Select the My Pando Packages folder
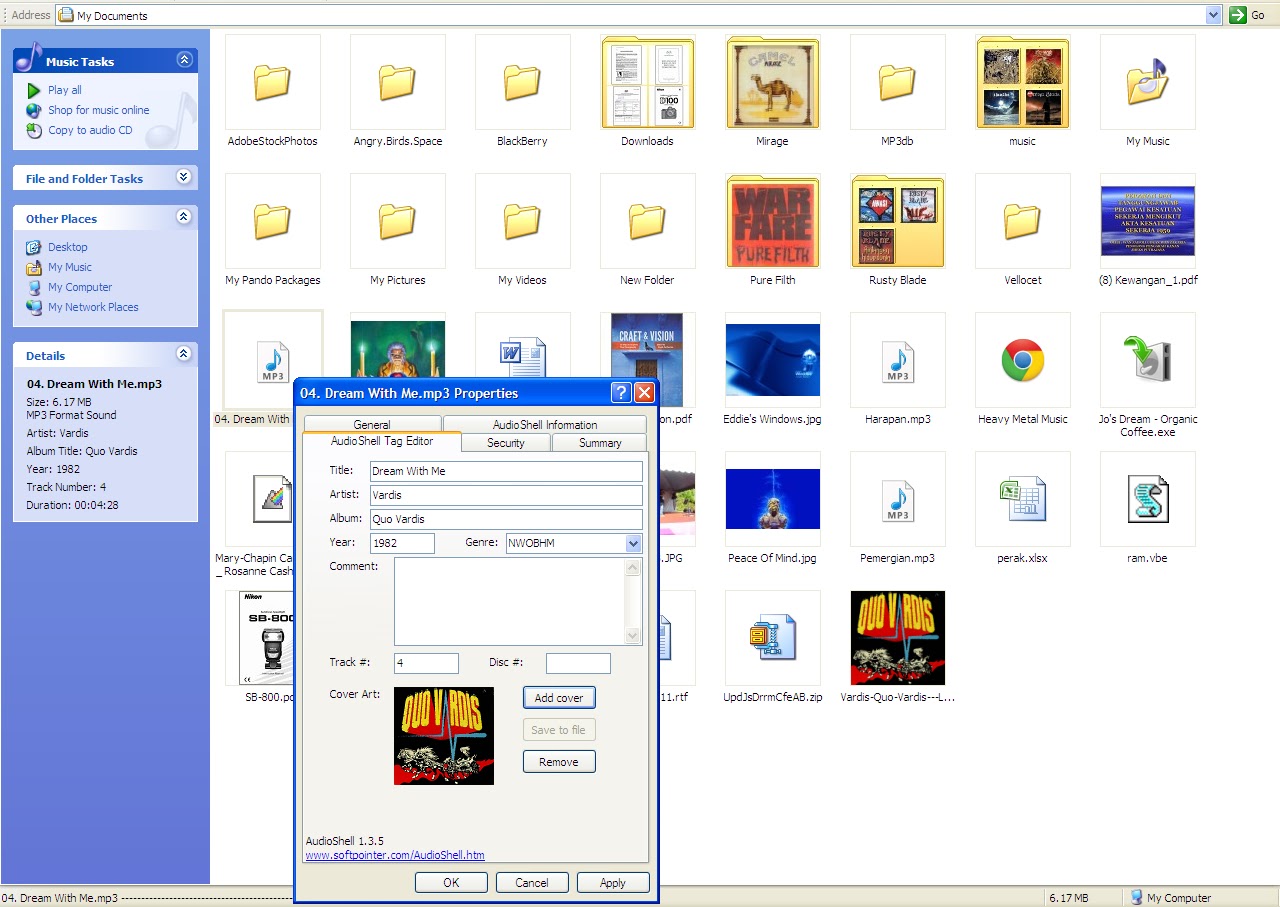Image resolution: width=1280 pixels, height=907 pixels. click(x=272, y=222)
